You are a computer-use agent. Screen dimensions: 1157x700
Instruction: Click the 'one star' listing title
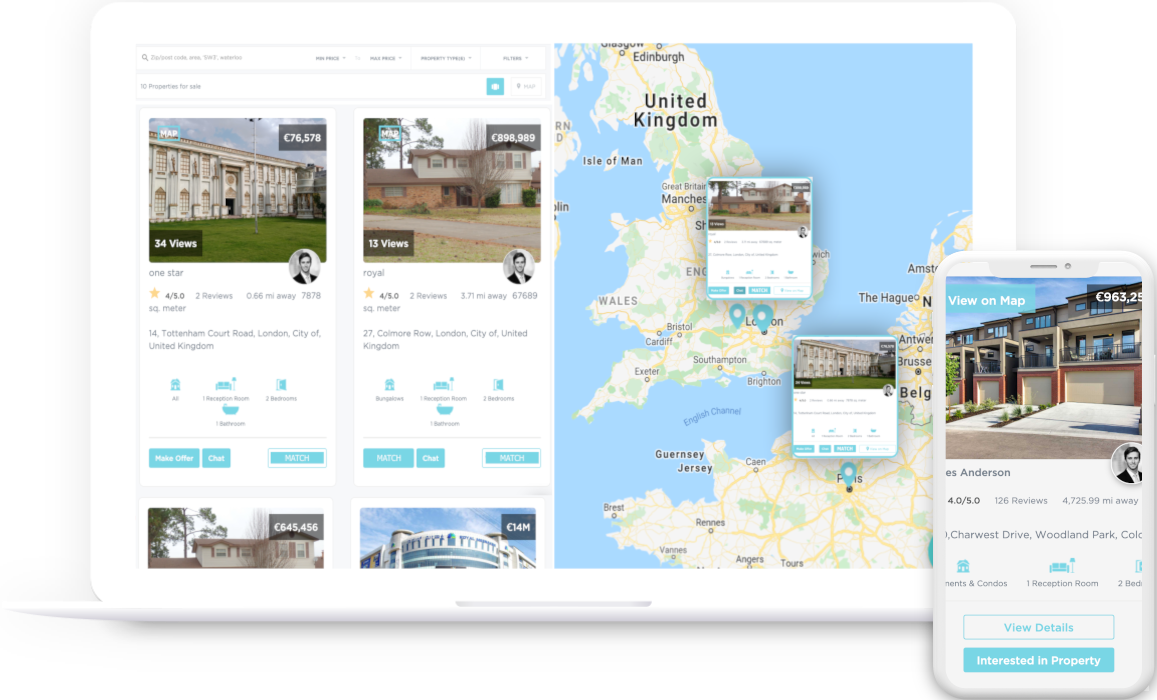click(166, 273)
